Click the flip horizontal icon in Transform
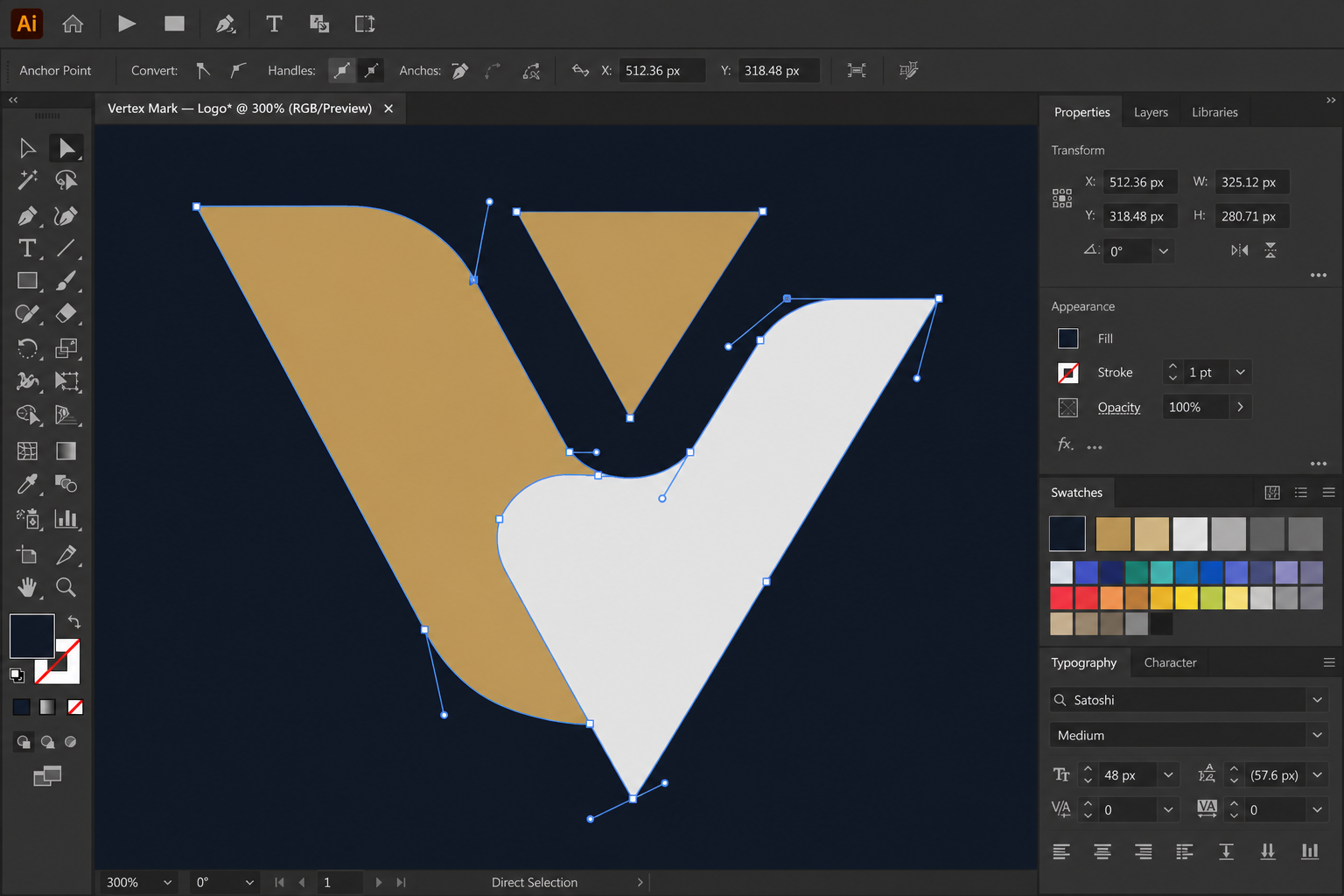 point(1240,250)
